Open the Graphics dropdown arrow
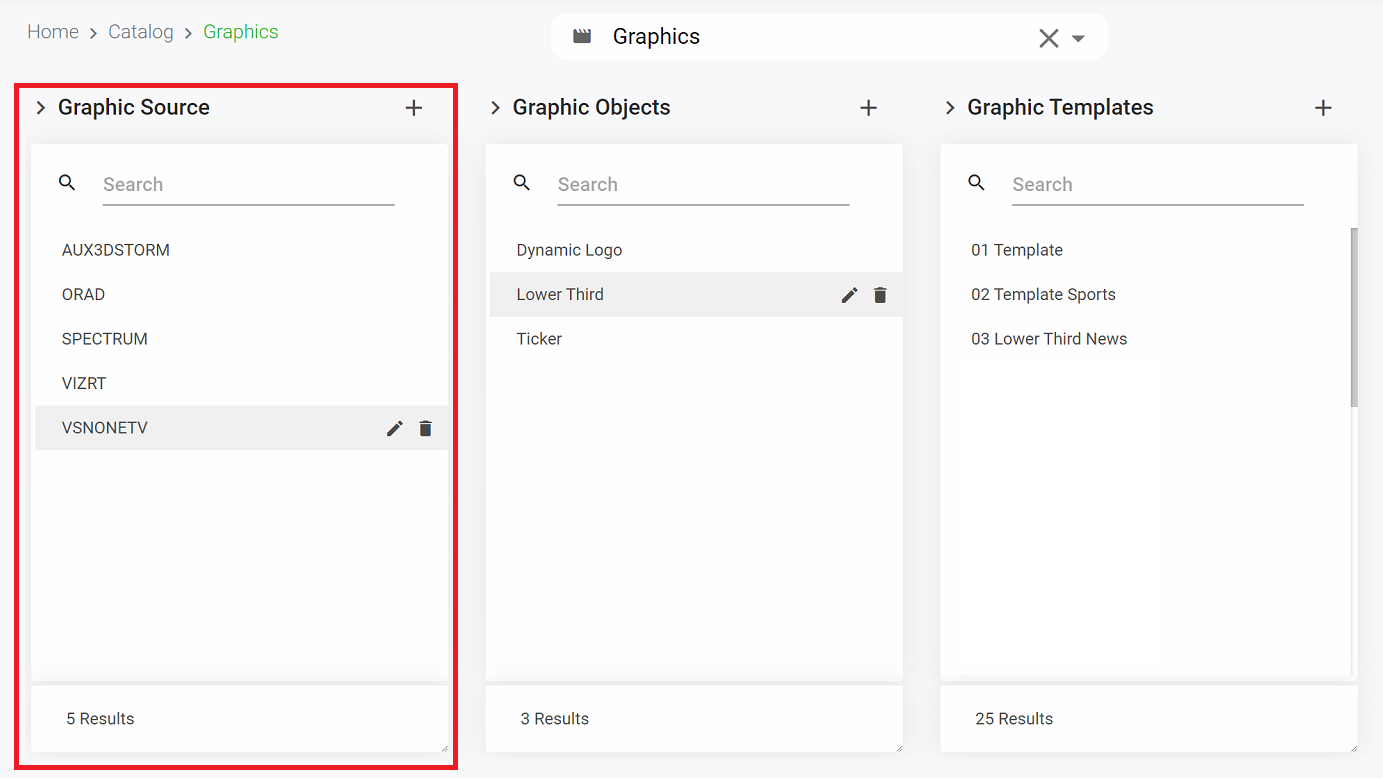The image size is (1383, 778). pyautogui.click(x=1078, y=38)
